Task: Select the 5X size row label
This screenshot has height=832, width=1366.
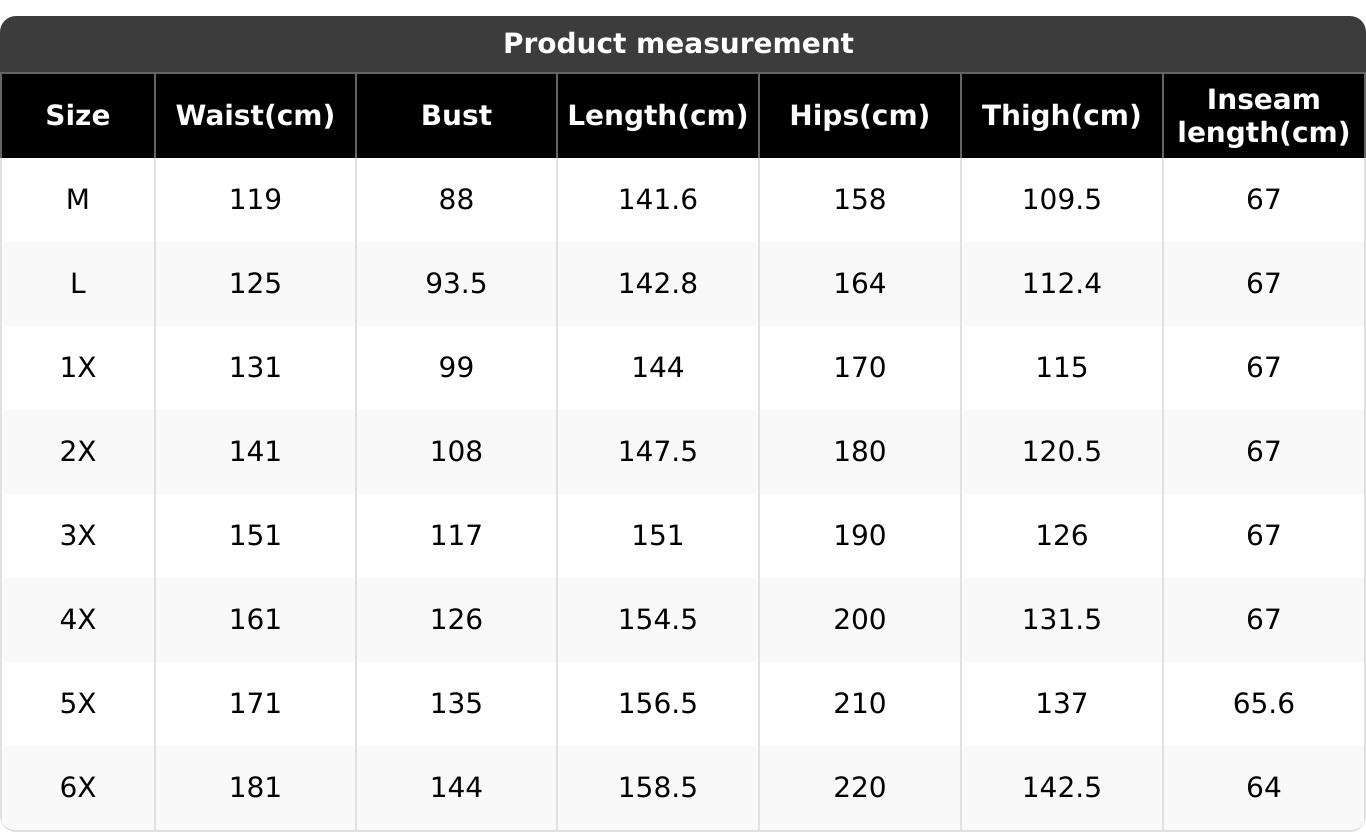Action: 78,704
